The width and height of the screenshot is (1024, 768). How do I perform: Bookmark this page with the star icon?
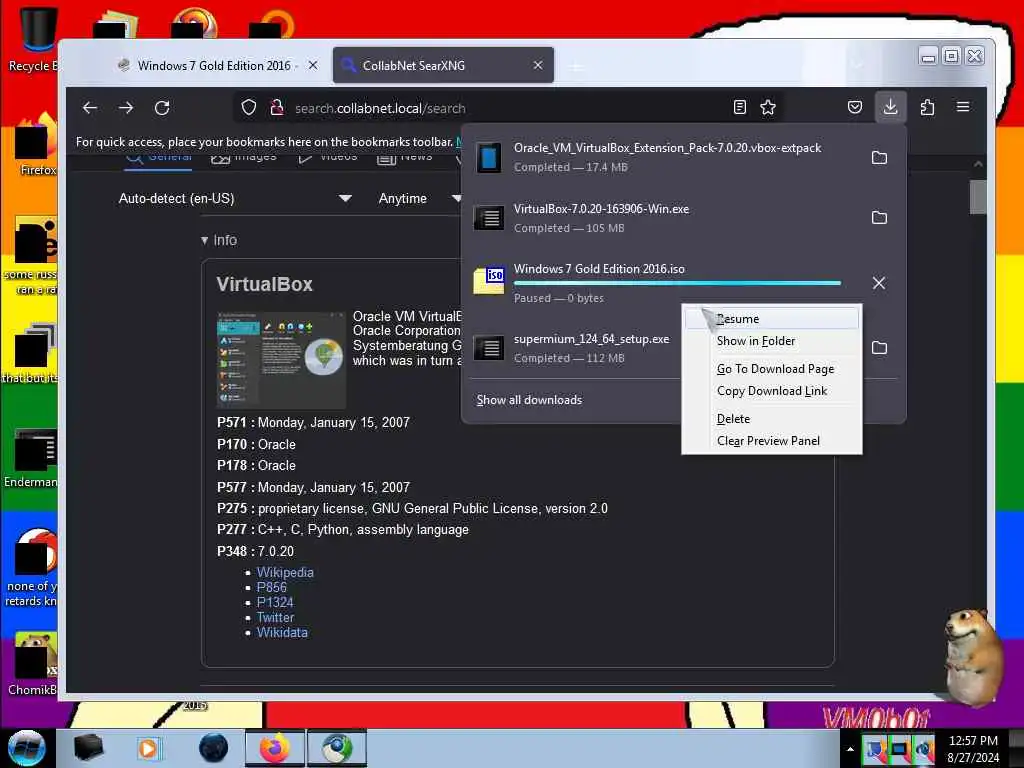[x=768, y=107]
